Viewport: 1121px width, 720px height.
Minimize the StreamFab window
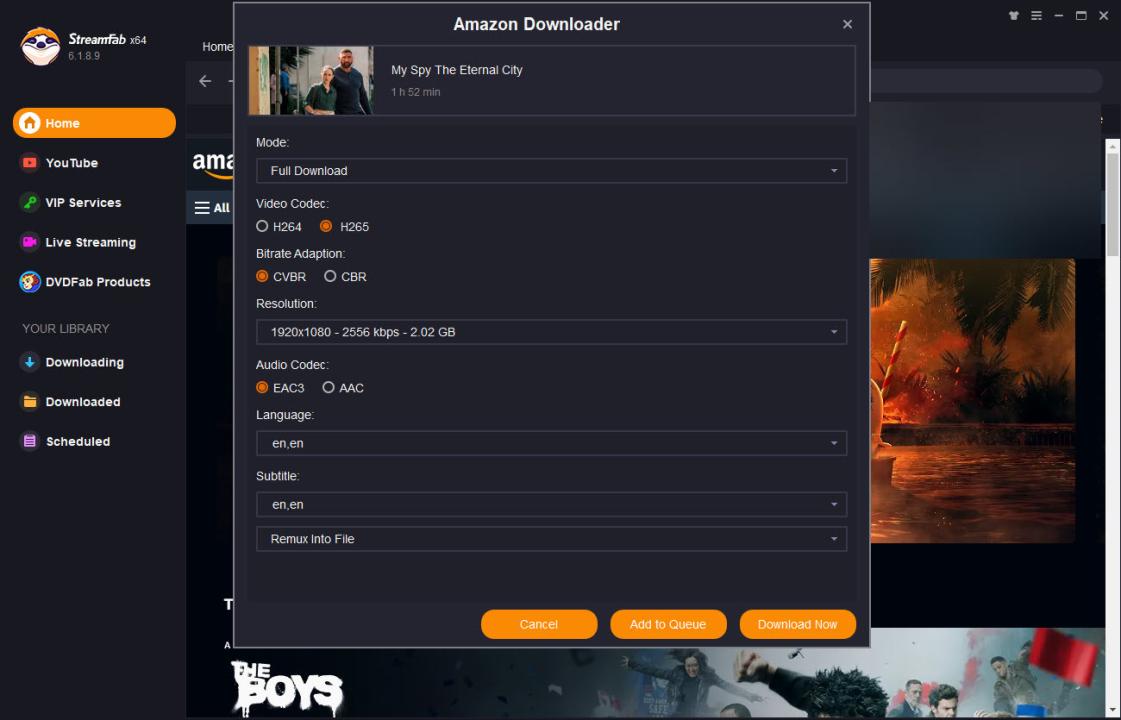tap(1059, 16)
